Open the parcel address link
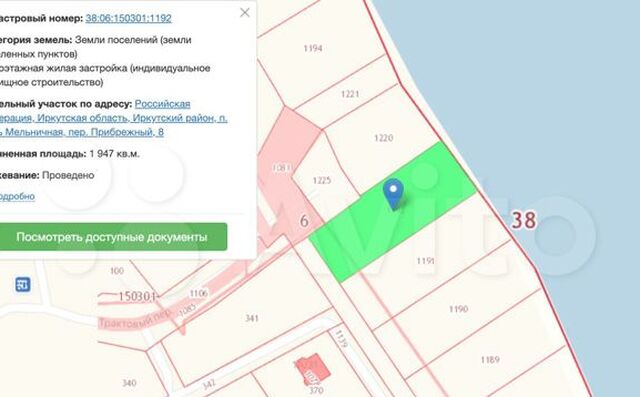The height and width of the screenshot is (397, 640). pos(113,118)
